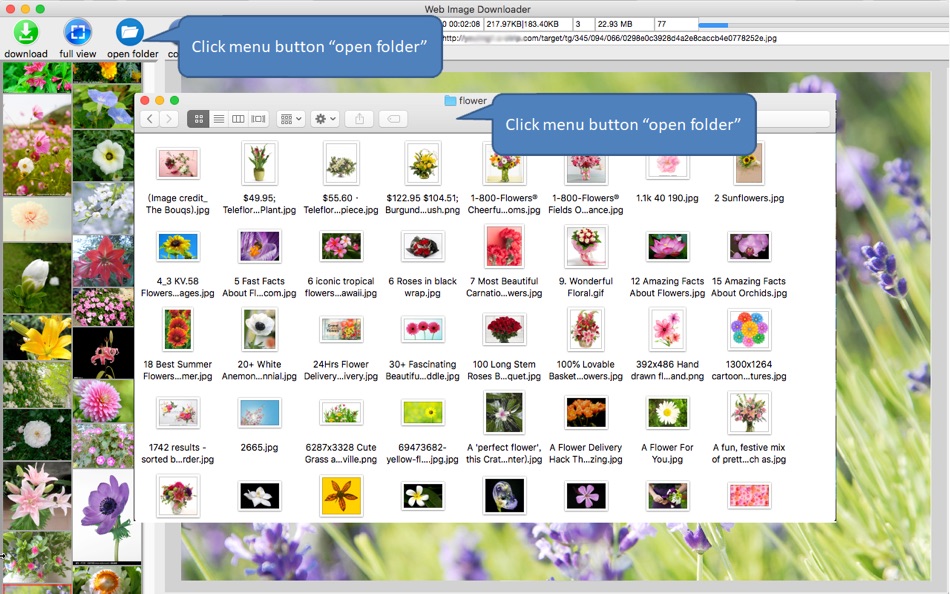Image resolution: width=950 pixels, height=594 pixels.
Task: Go back in the flower Finder window
Action: (x=150, y=119)
